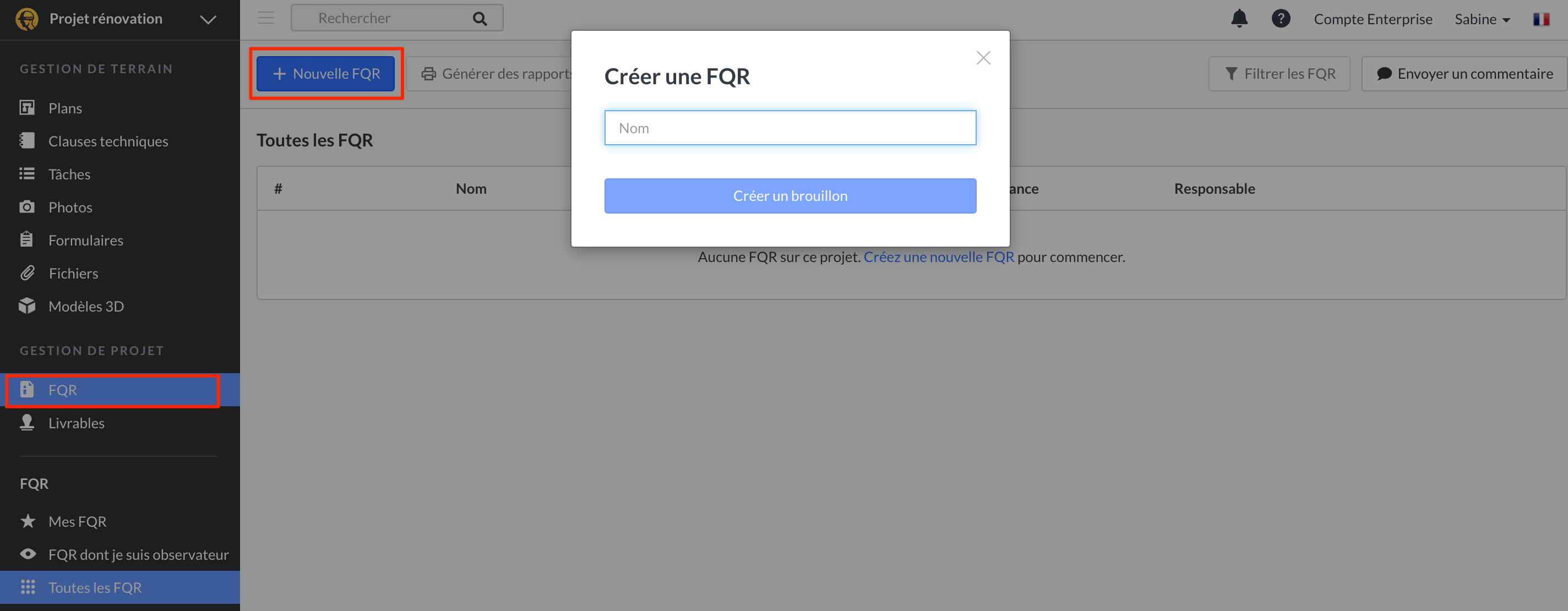Click the French flag language icon
1568x611 pixels.
click(x=1541, y=19)
